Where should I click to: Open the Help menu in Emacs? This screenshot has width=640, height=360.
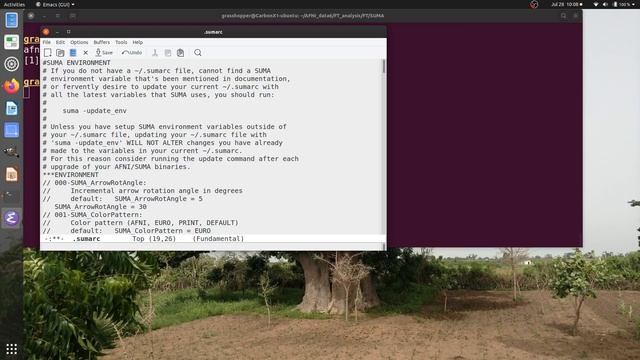tap(138, 42)
